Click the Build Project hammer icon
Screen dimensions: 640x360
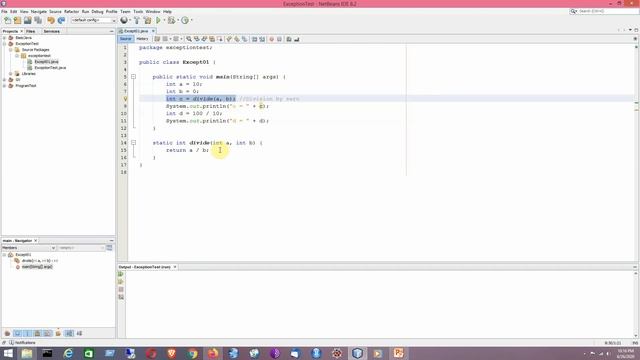(137, 20)
